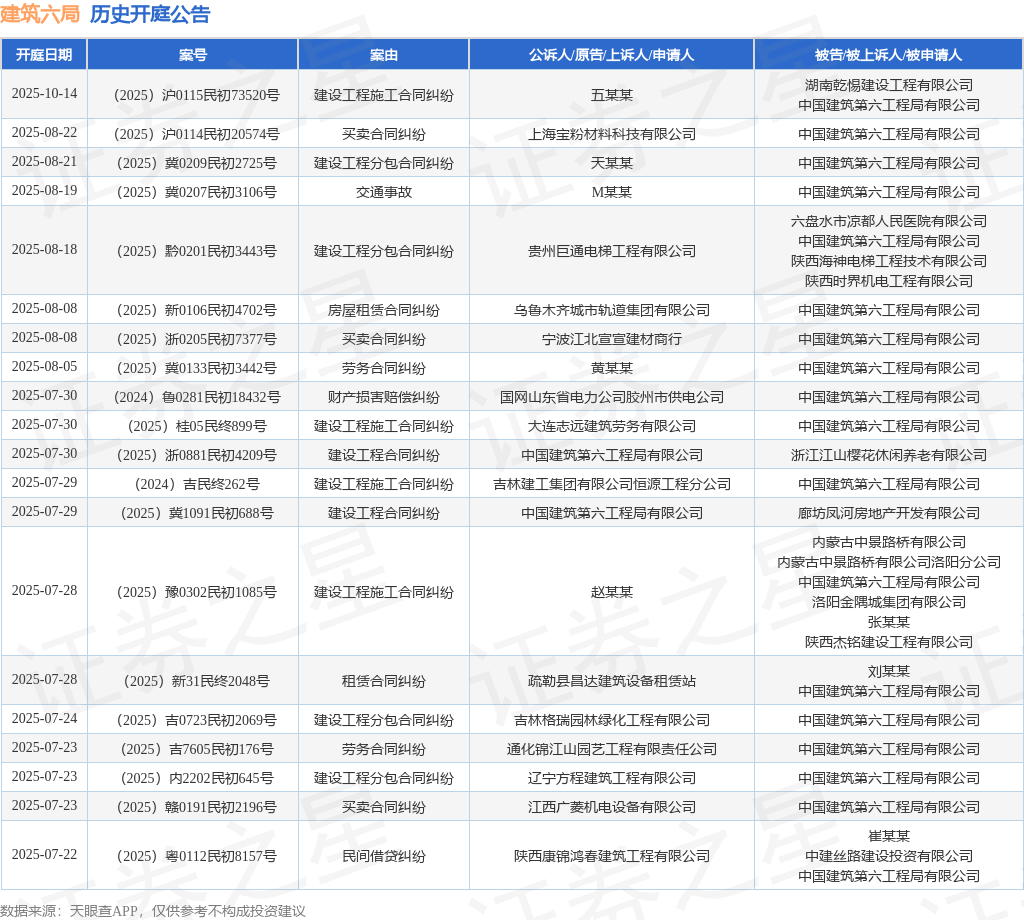Click plaintiff 疏勒县昌达建筑设备租赁站
The height and width of the screenshot is (920, 1024).
(x=612, y=681)
